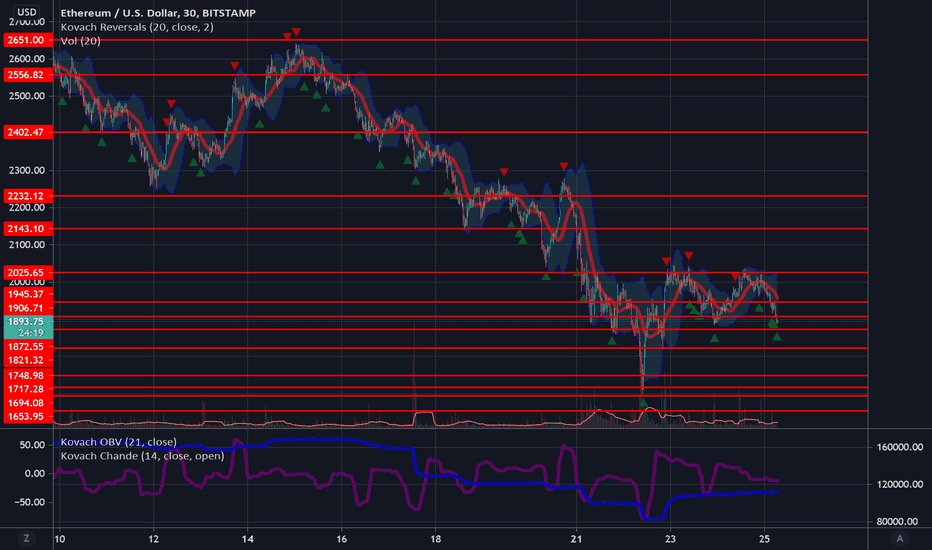Screen dimensions: 932x550
Task: Select the Kovach Reversals indicator legend
Action: tap(137, 27)
